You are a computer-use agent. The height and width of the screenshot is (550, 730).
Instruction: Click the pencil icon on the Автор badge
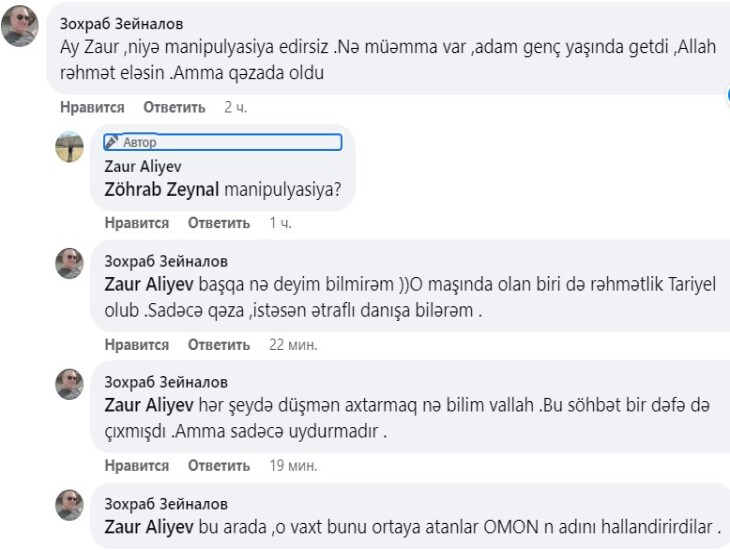coord(112,142)
